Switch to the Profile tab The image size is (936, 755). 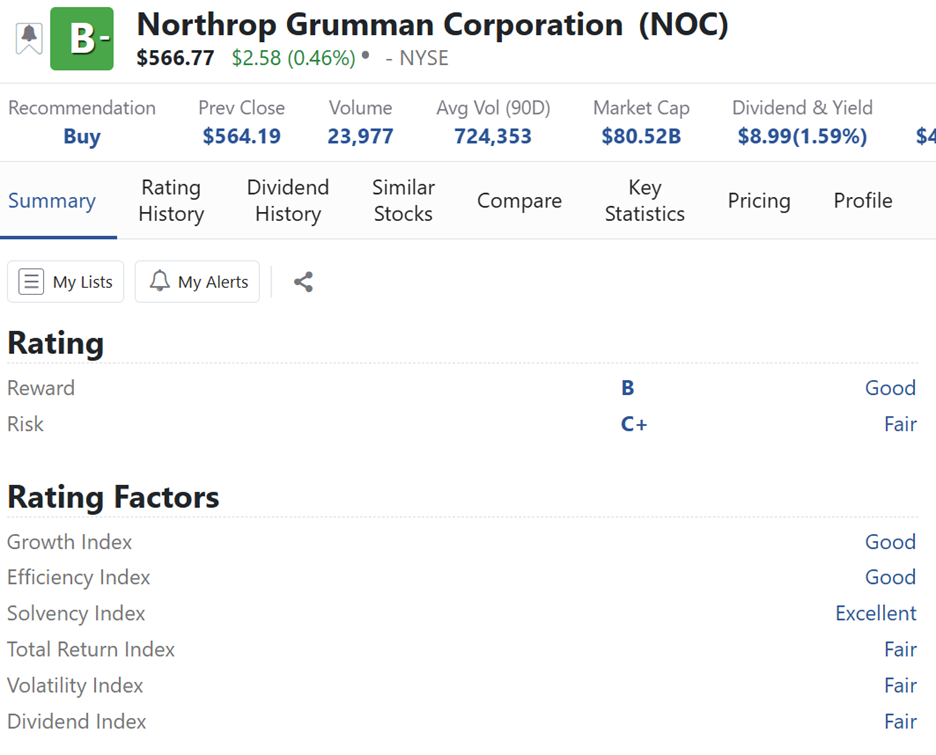[x=863, y=201]
